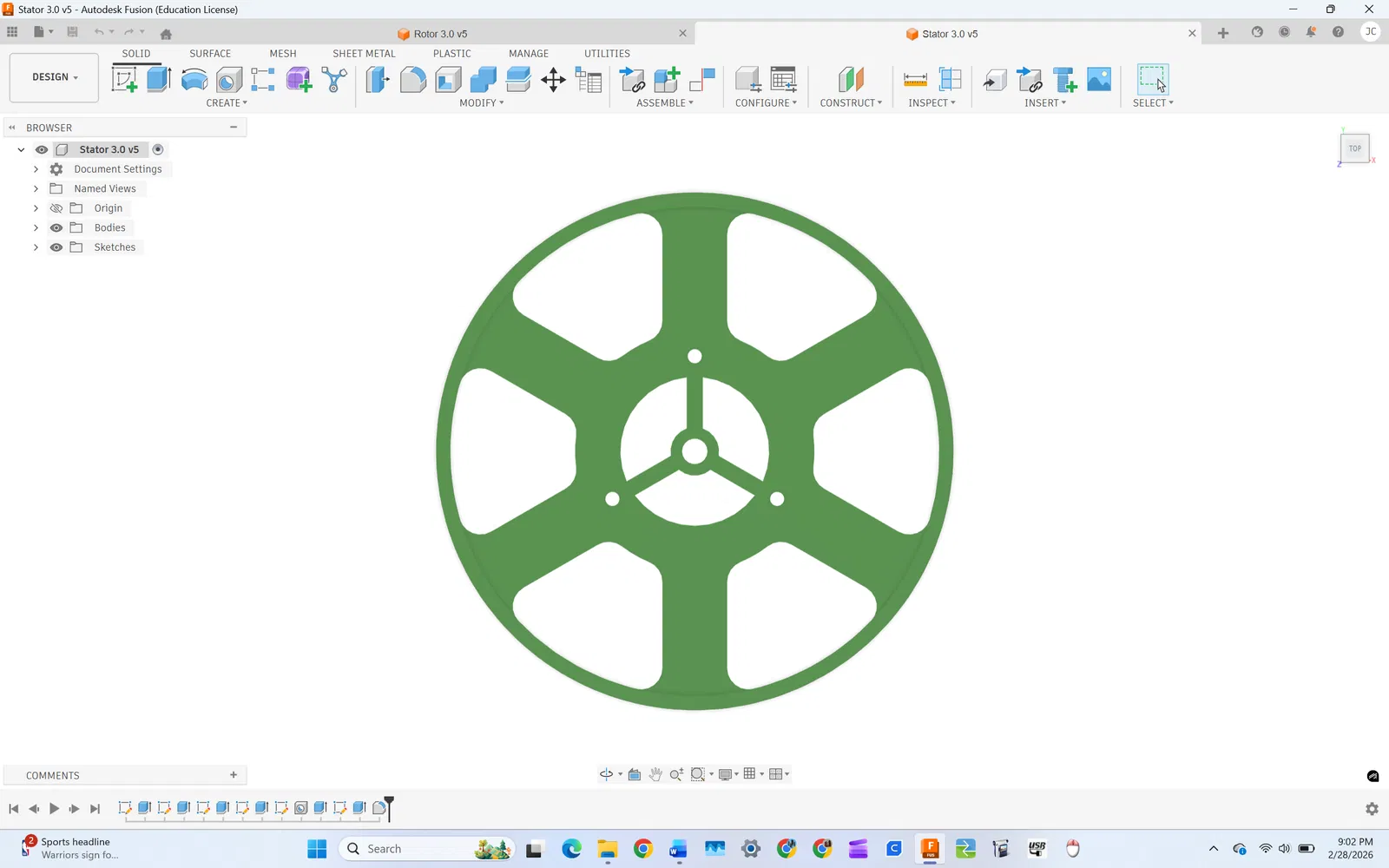This screenshot has width=1389, height=868.
Task: Click the TOP face of ViewCube
Action: click(x=1355, y=148)
